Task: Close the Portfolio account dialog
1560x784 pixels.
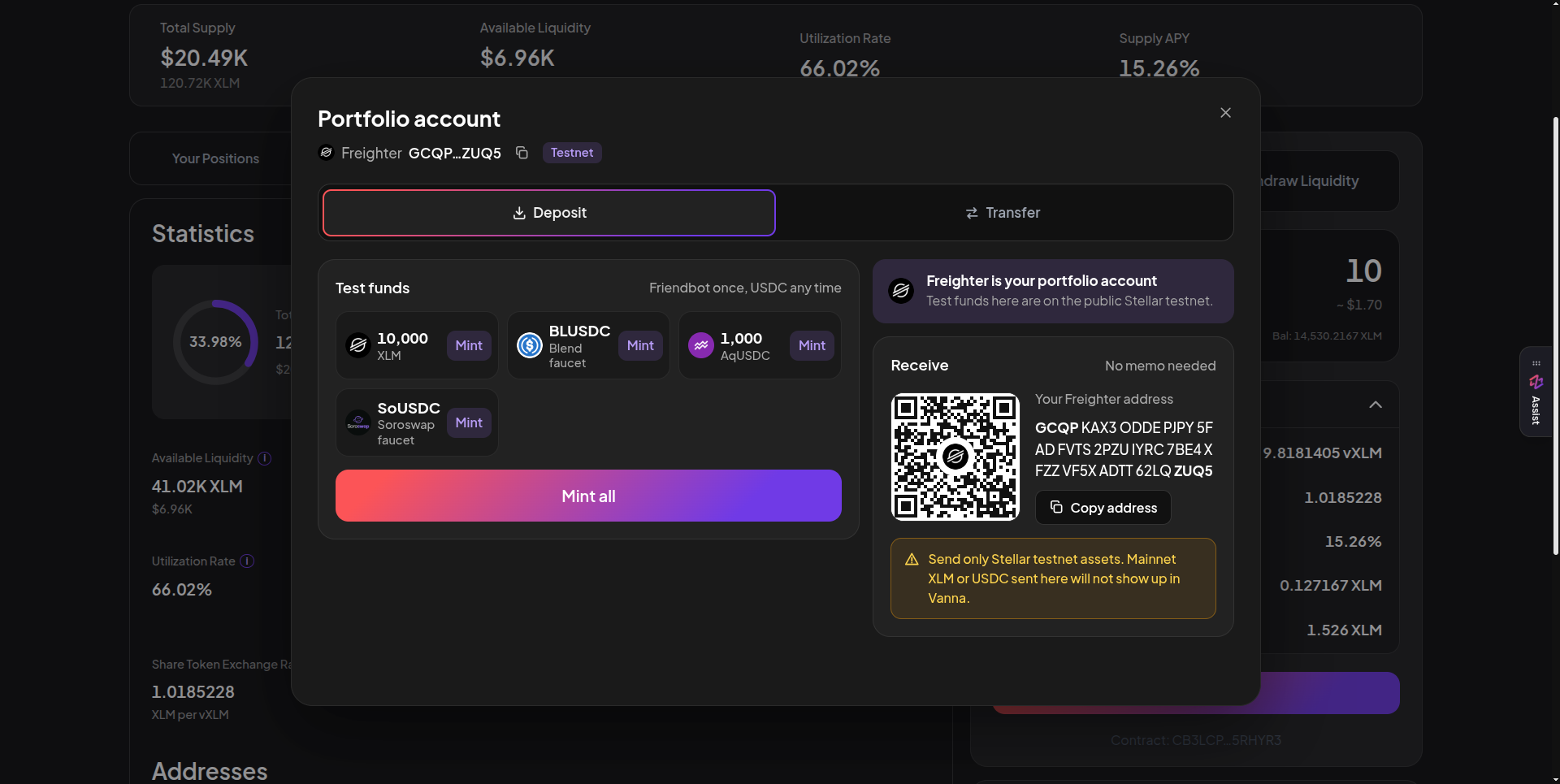Action: 1225,113
